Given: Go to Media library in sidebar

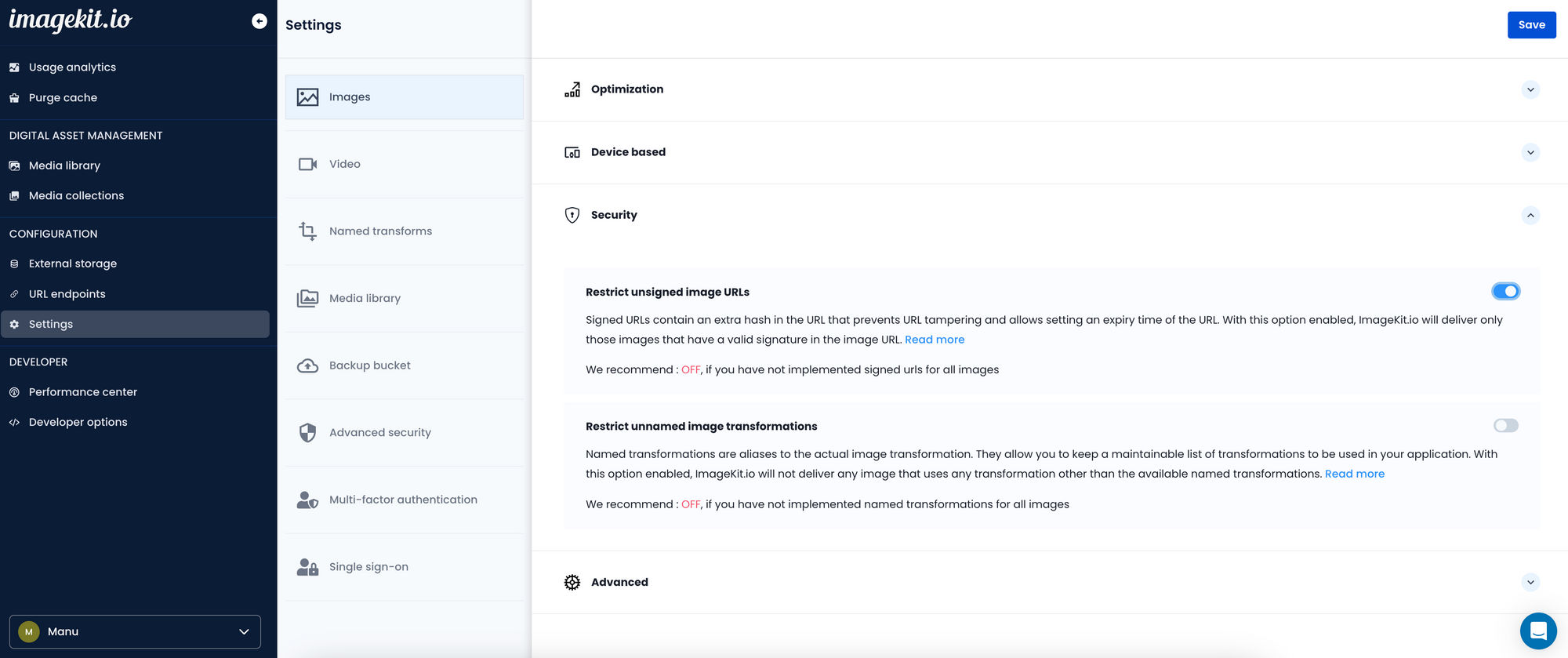Looking at the screenshot, I should tap(64, 165).
